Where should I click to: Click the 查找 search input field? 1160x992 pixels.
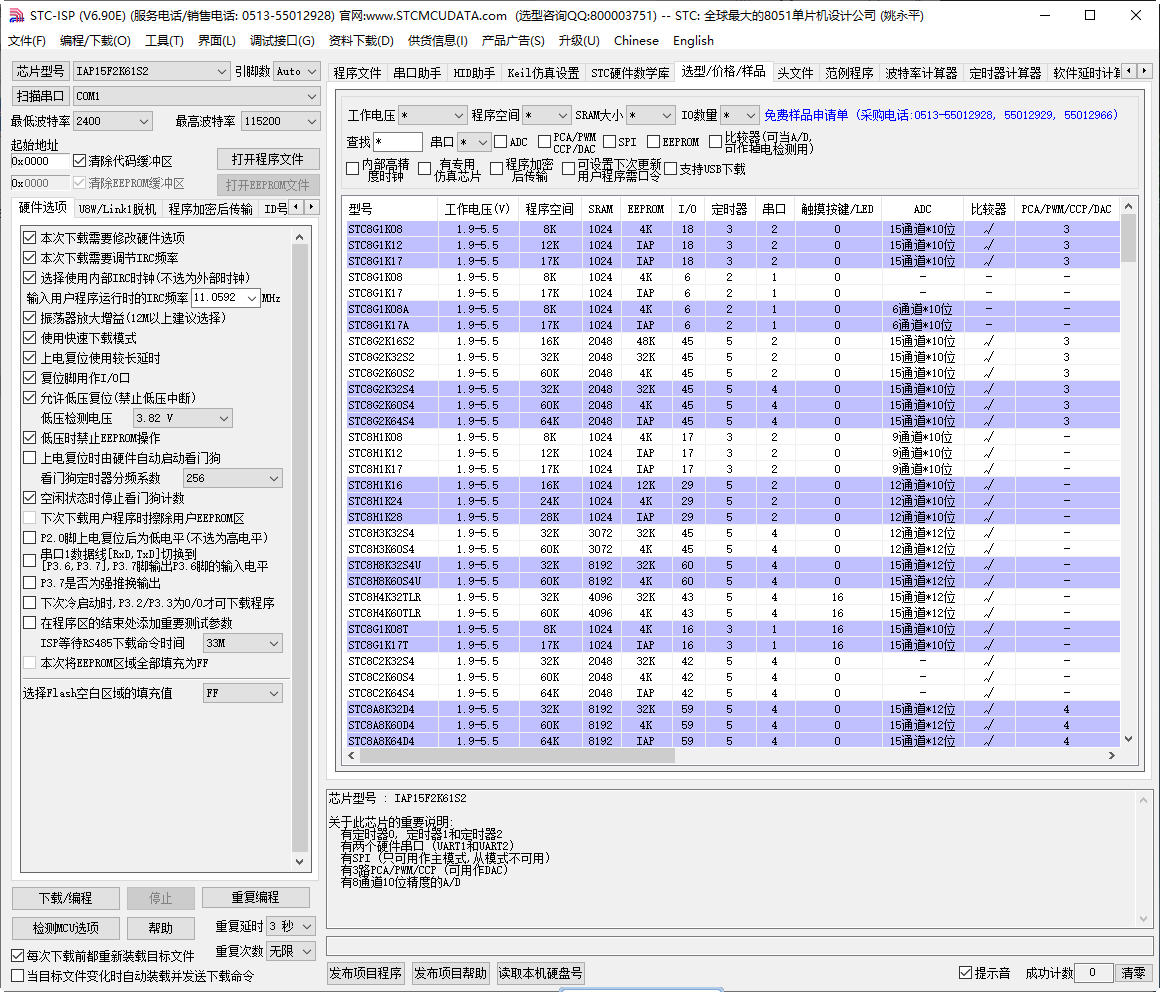(398, 142)
